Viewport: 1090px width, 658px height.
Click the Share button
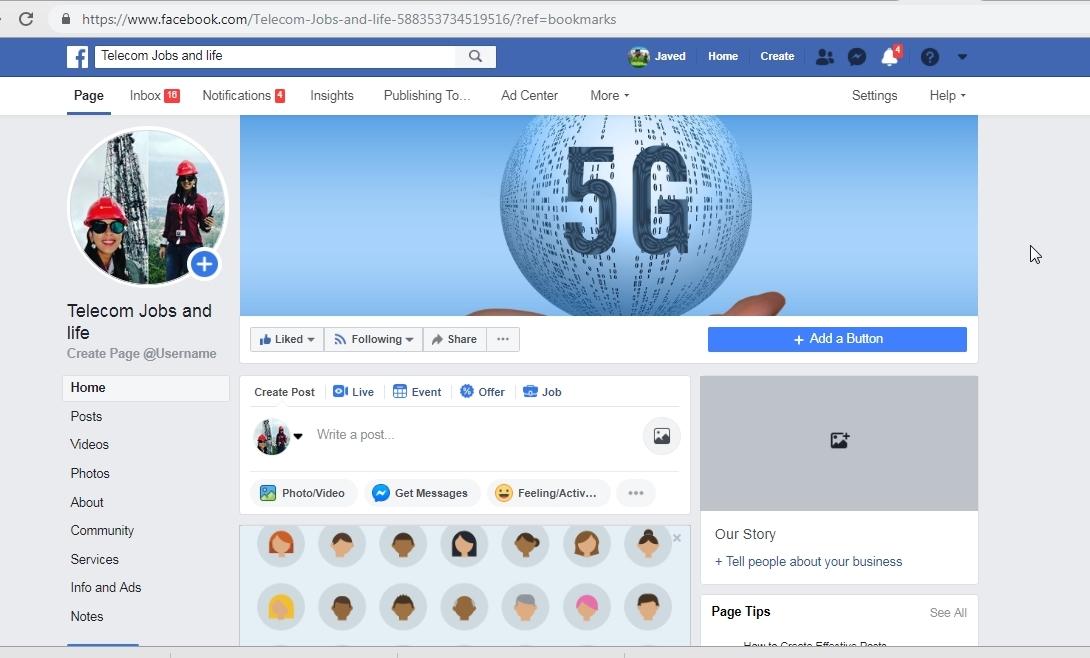pos(455,339)
